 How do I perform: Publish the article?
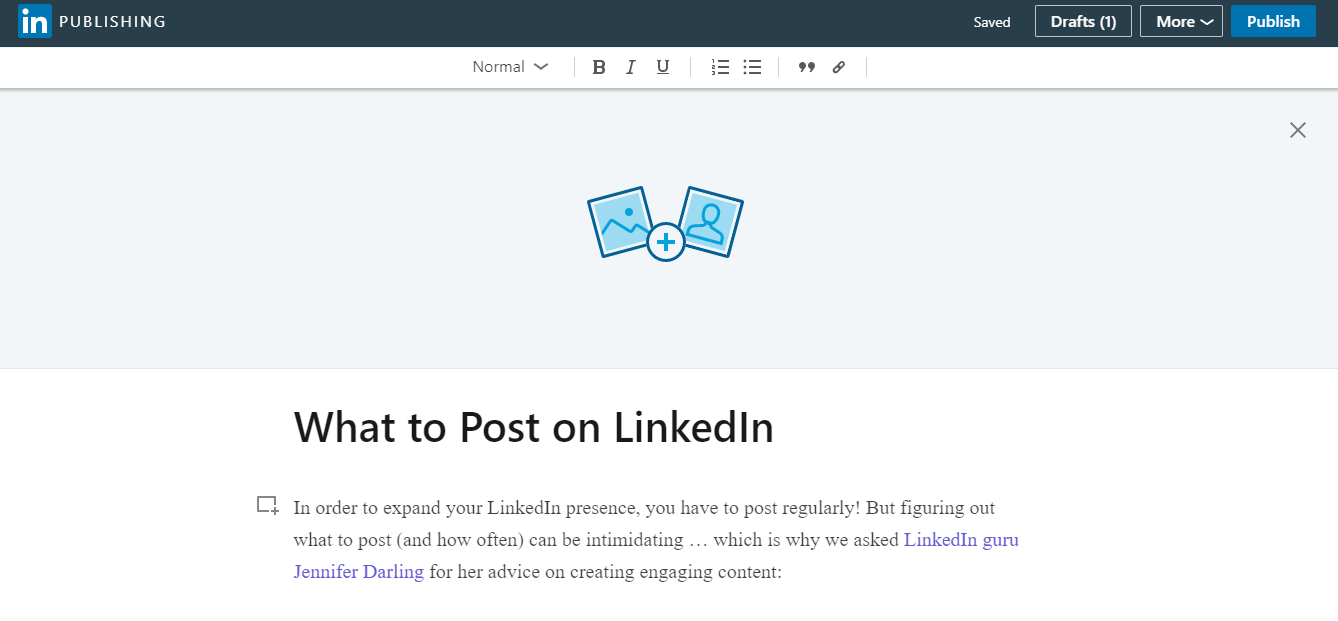click(1273, 21)
